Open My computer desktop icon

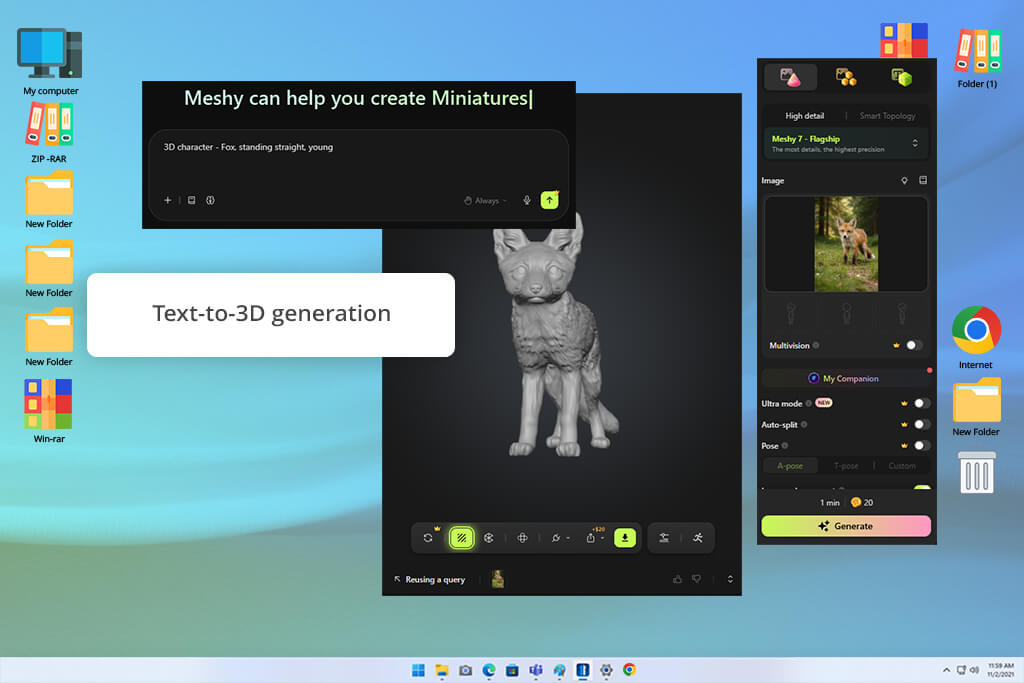pyautogui.click(x=50, y=62)
